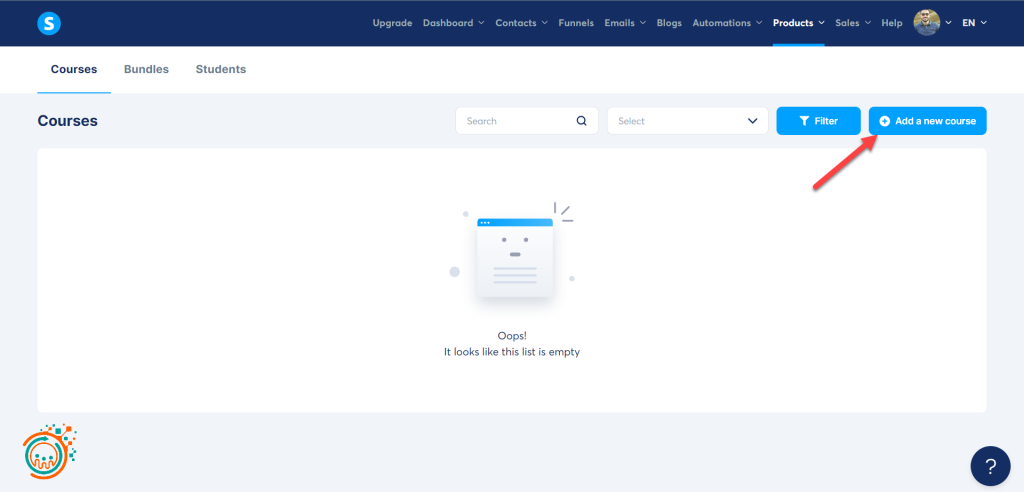The image size is (1024, 492).
Task: Open the Select filter dropdown
Action: [687, 121]
